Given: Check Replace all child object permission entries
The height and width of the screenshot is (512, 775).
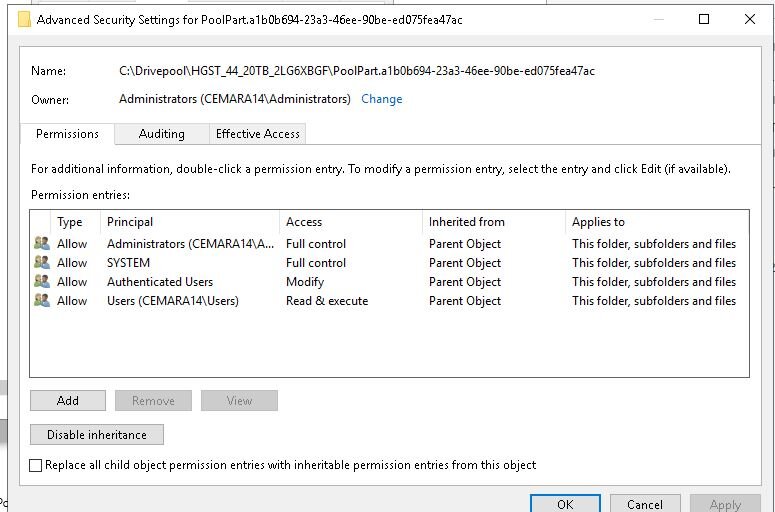Looking at the screenshot, I should click(x=36, y=465).
